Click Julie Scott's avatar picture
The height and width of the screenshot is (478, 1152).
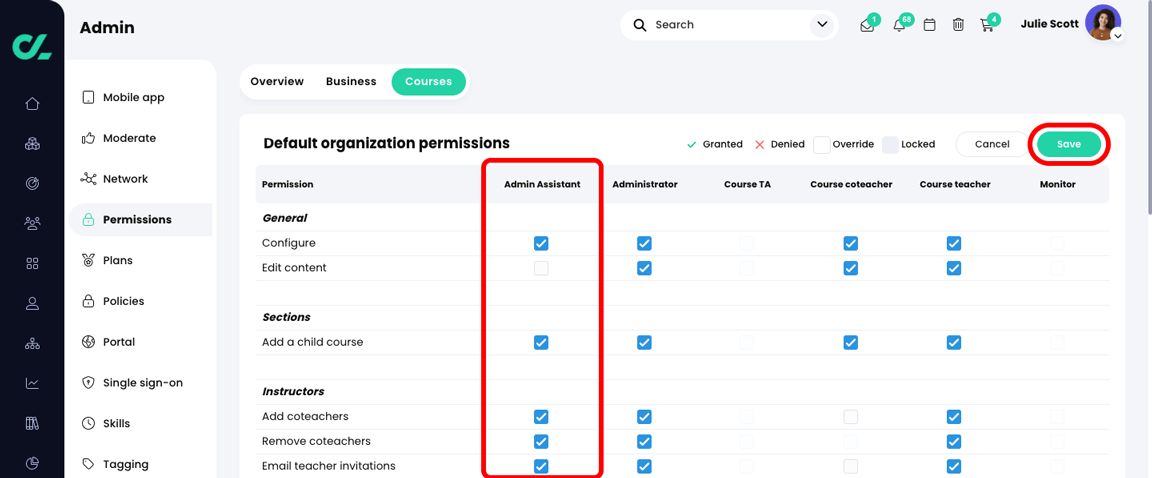(1103, 23)
